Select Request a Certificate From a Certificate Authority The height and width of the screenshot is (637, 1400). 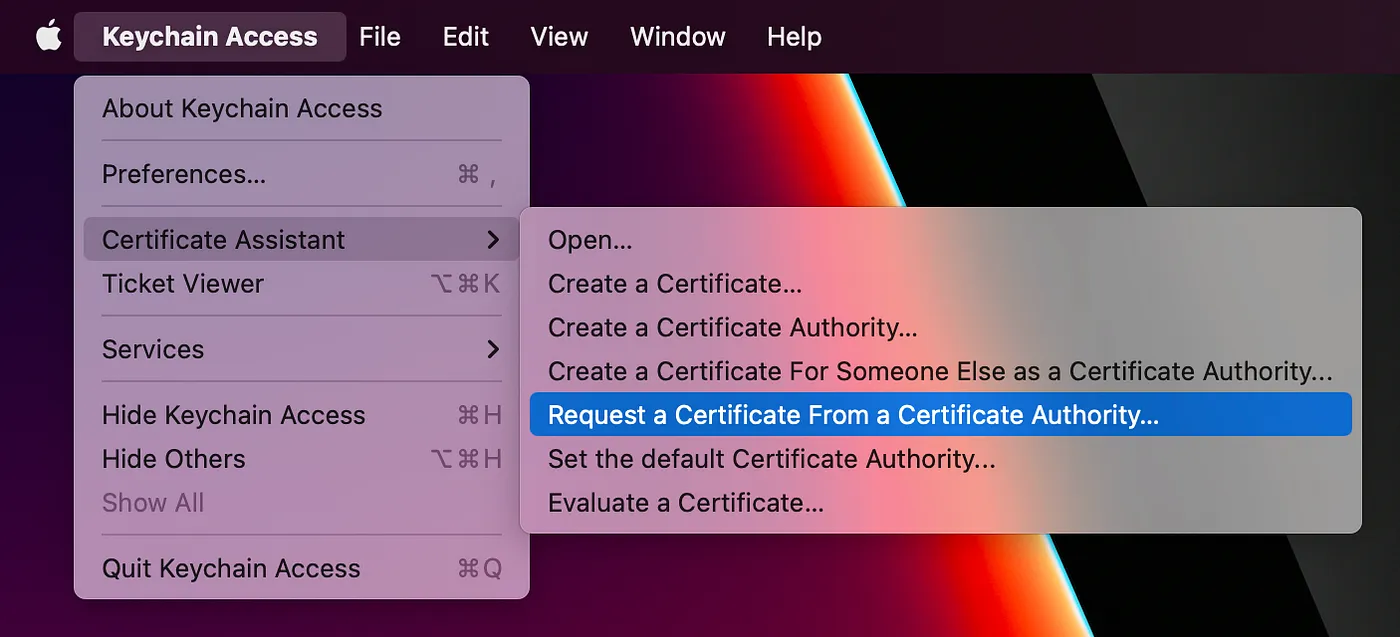tap(940, 415)
